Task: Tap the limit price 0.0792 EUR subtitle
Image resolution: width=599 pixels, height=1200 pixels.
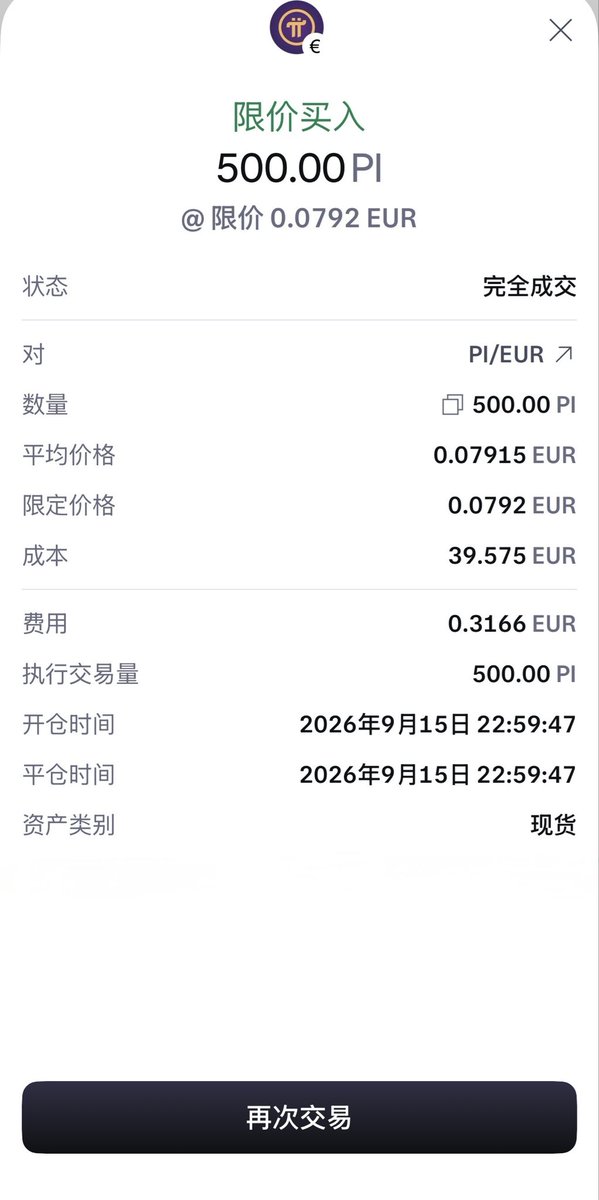Action: [299, 218]
